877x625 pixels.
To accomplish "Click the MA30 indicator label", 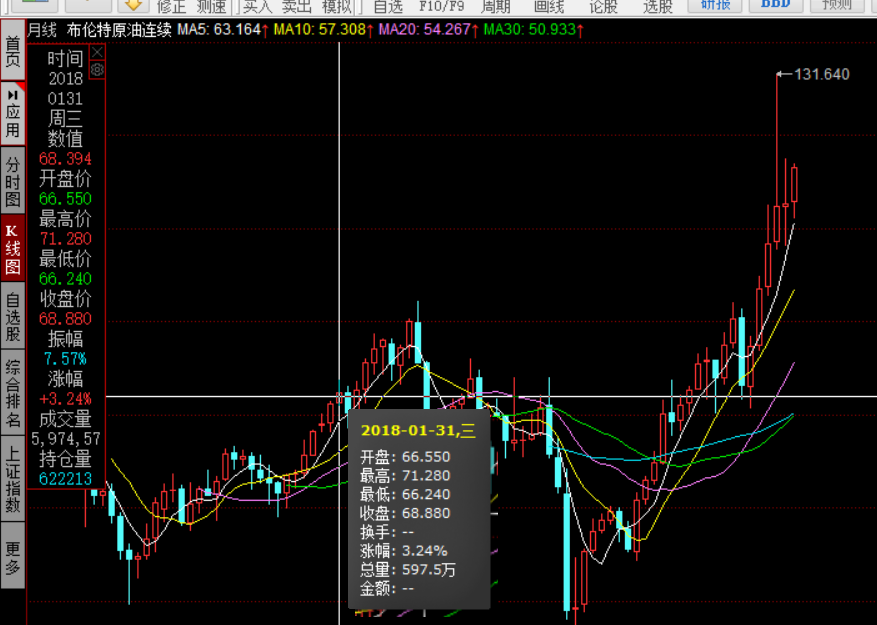I will tap(529, 29).
